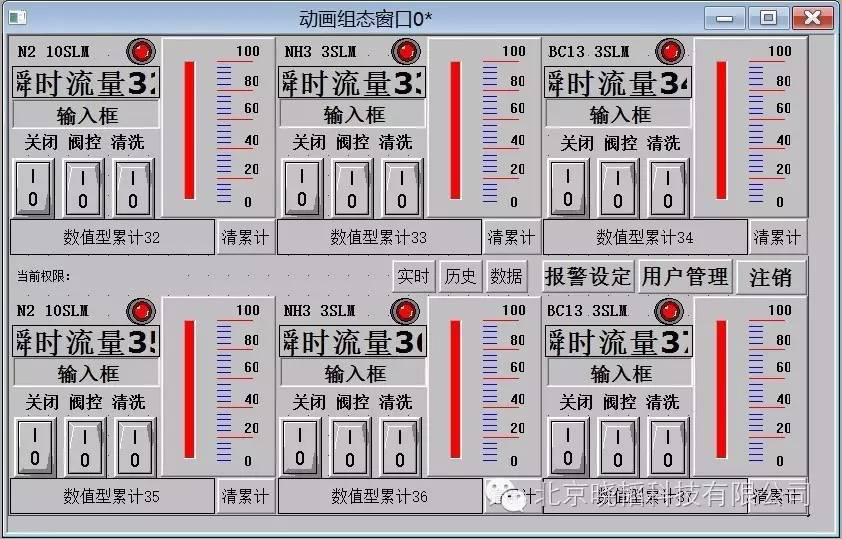Click the red lamp in bottom NH3 3SLM panel

(405, 311)
